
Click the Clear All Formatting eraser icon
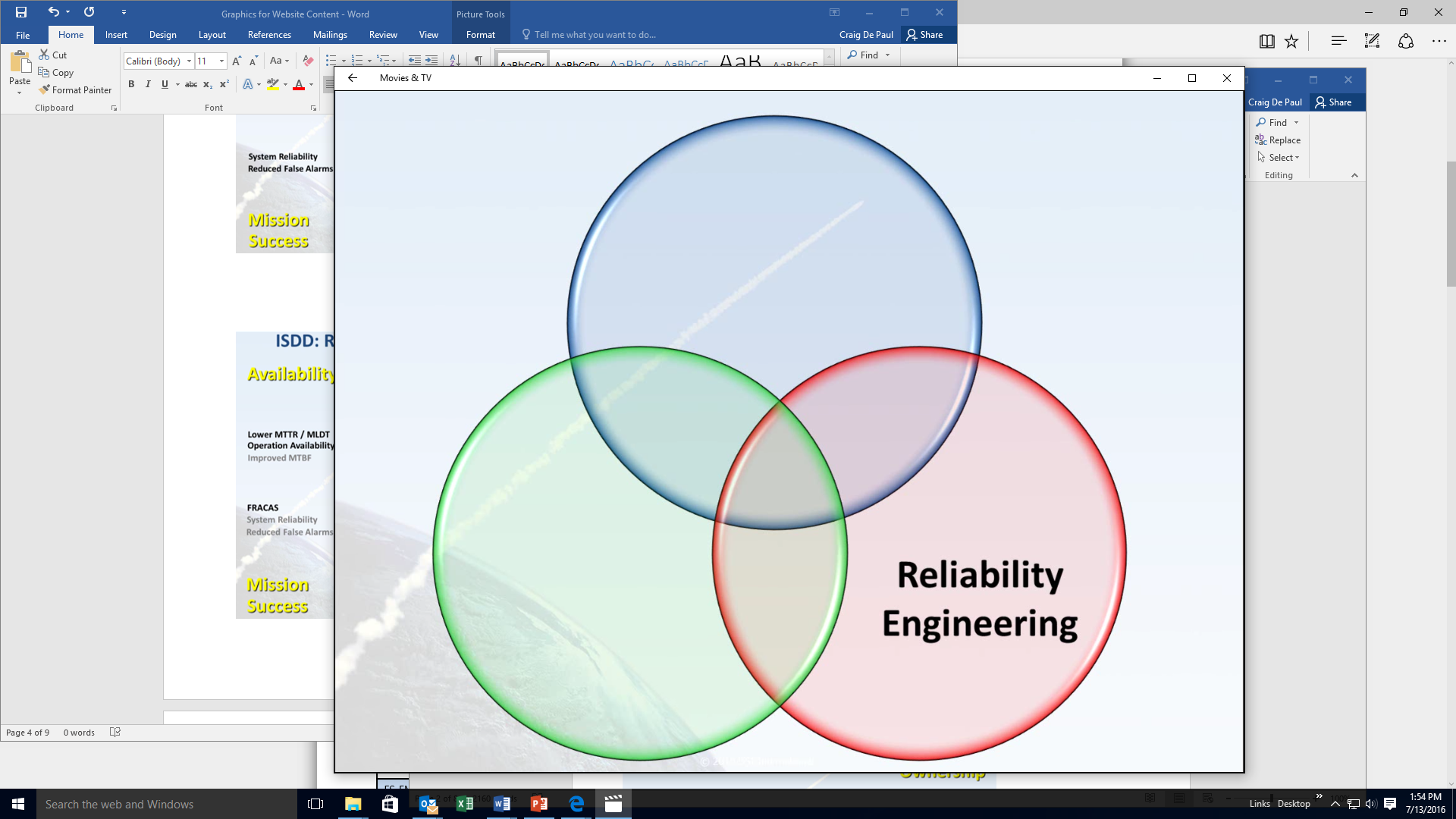(308, 61)
